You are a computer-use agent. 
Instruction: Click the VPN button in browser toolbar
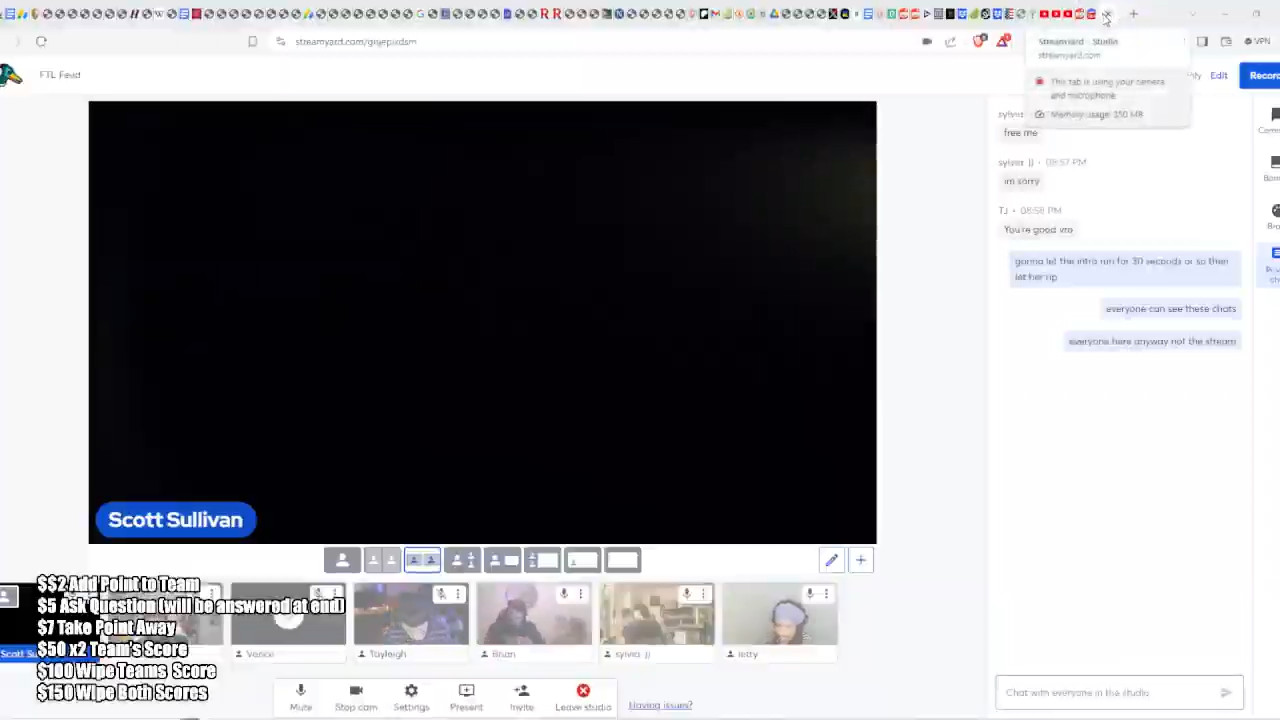click(x=1256, y=41)
